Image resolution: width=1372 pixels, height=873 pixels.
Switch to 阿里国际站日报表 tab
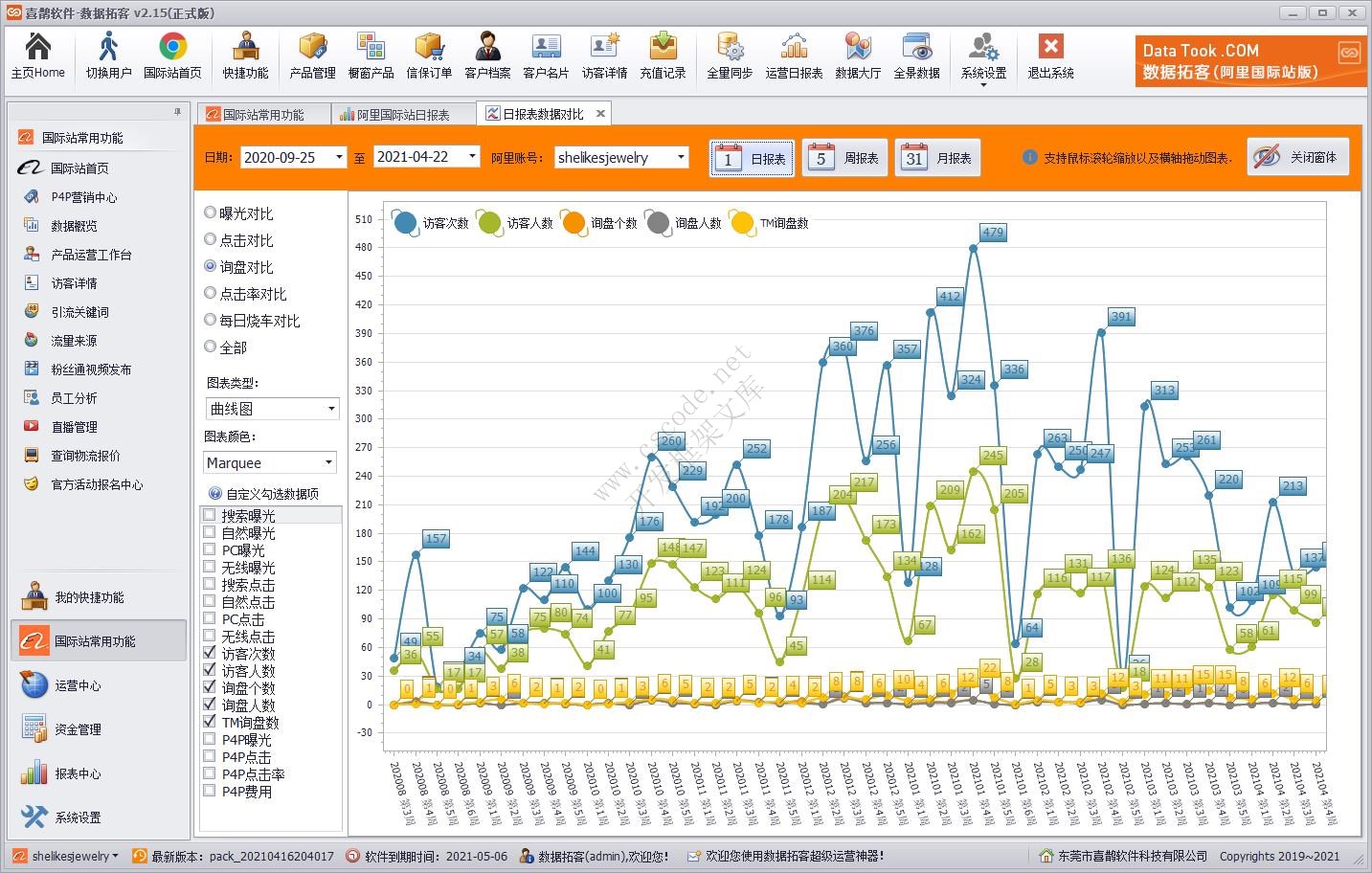[403, 114]
